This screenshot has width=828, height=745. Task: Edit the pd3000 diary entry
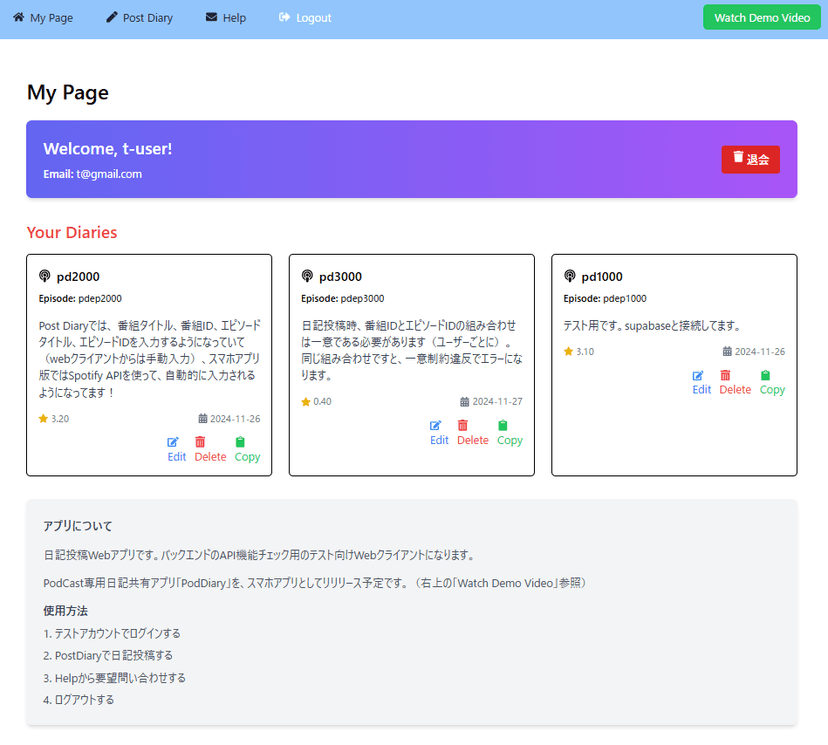click(x=438, y=432)
